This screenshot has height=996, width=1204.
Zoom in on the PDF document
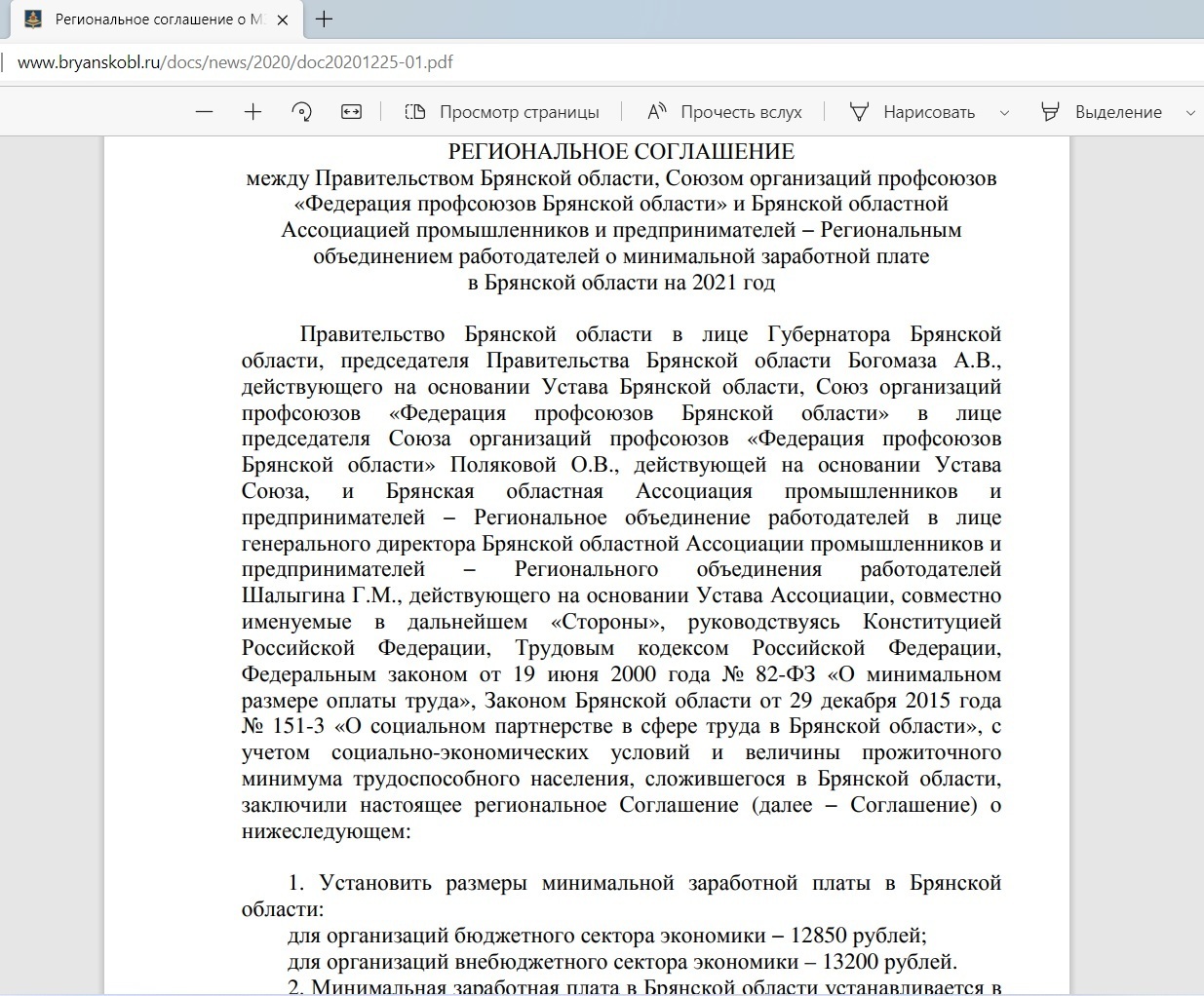[252, 112]
